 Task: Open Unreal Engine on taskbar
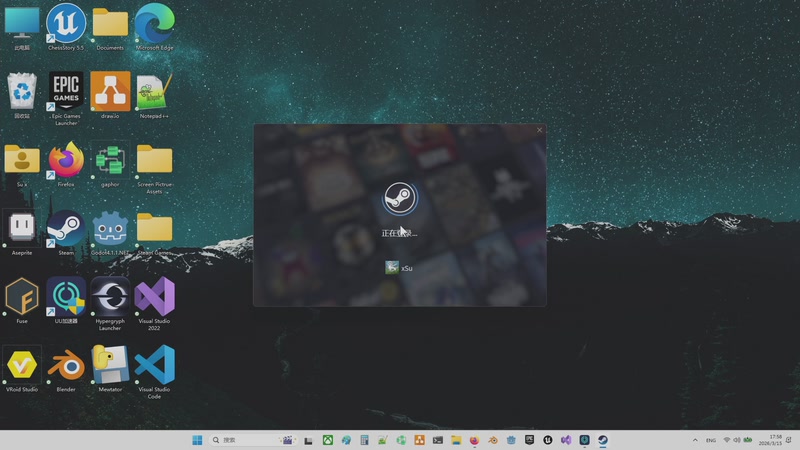(x=548, y=440)
